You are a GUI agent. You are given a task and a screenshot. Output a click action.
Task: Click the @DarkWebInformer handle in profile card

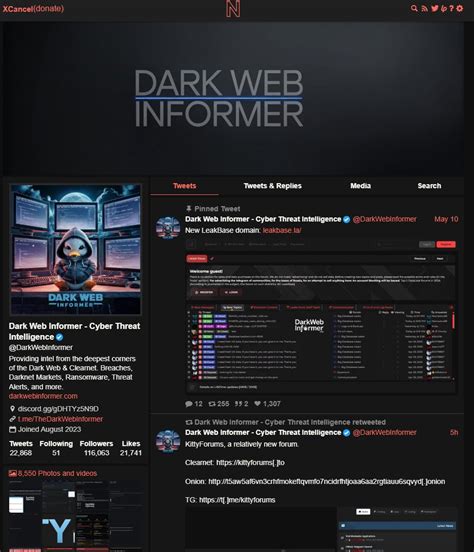[x=41, y=347]
